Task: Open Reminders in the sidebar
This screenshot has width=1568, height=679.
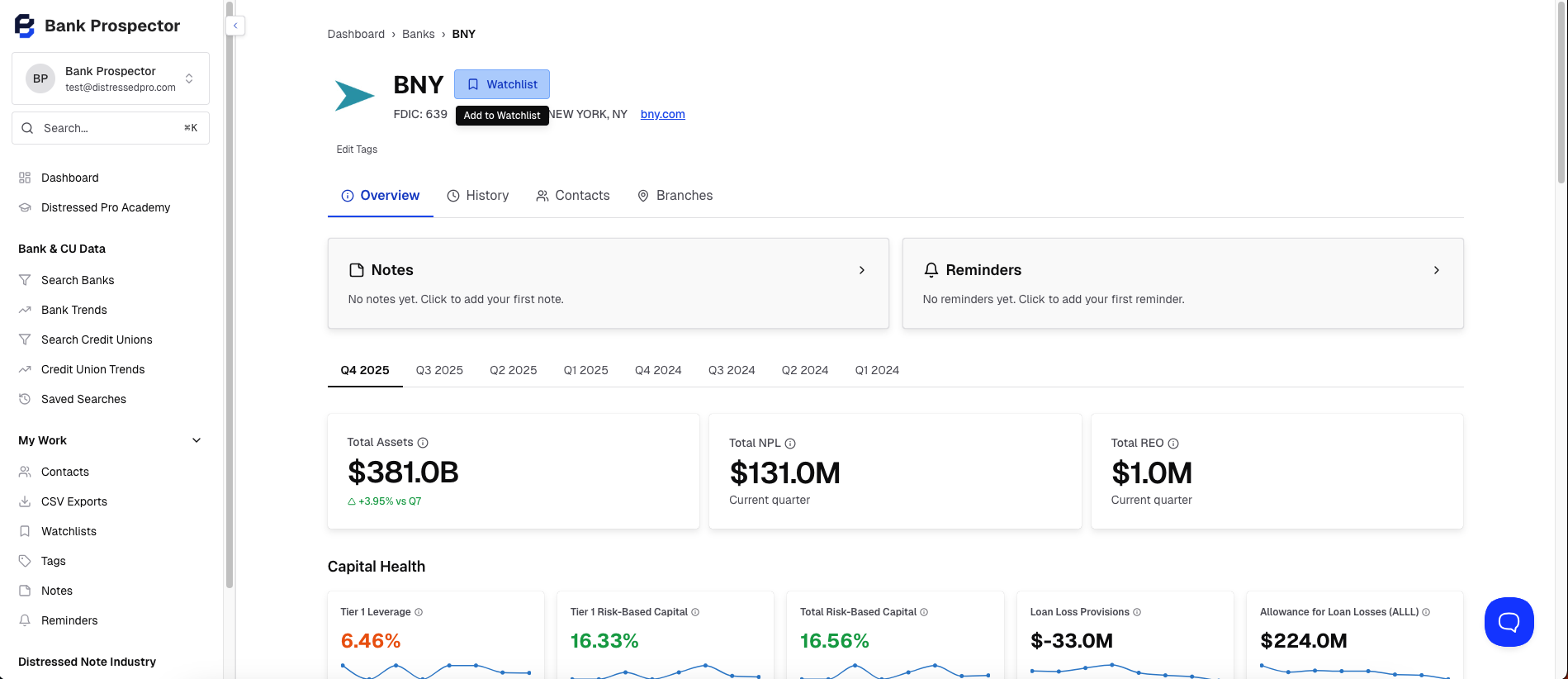Action: click(x=111, y=620)
